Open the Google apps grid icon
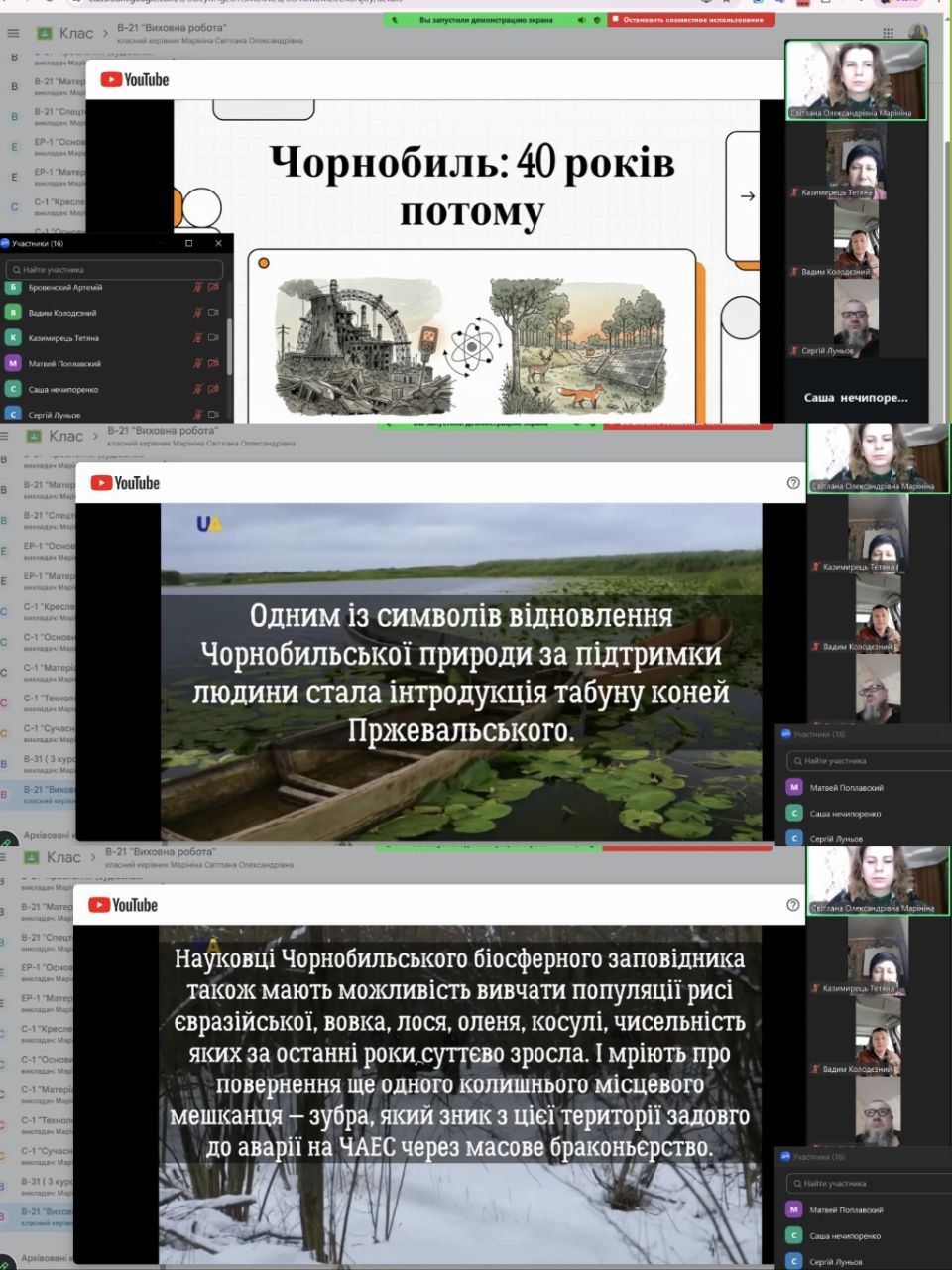The image size is (952, 1270). click(888, 33)
